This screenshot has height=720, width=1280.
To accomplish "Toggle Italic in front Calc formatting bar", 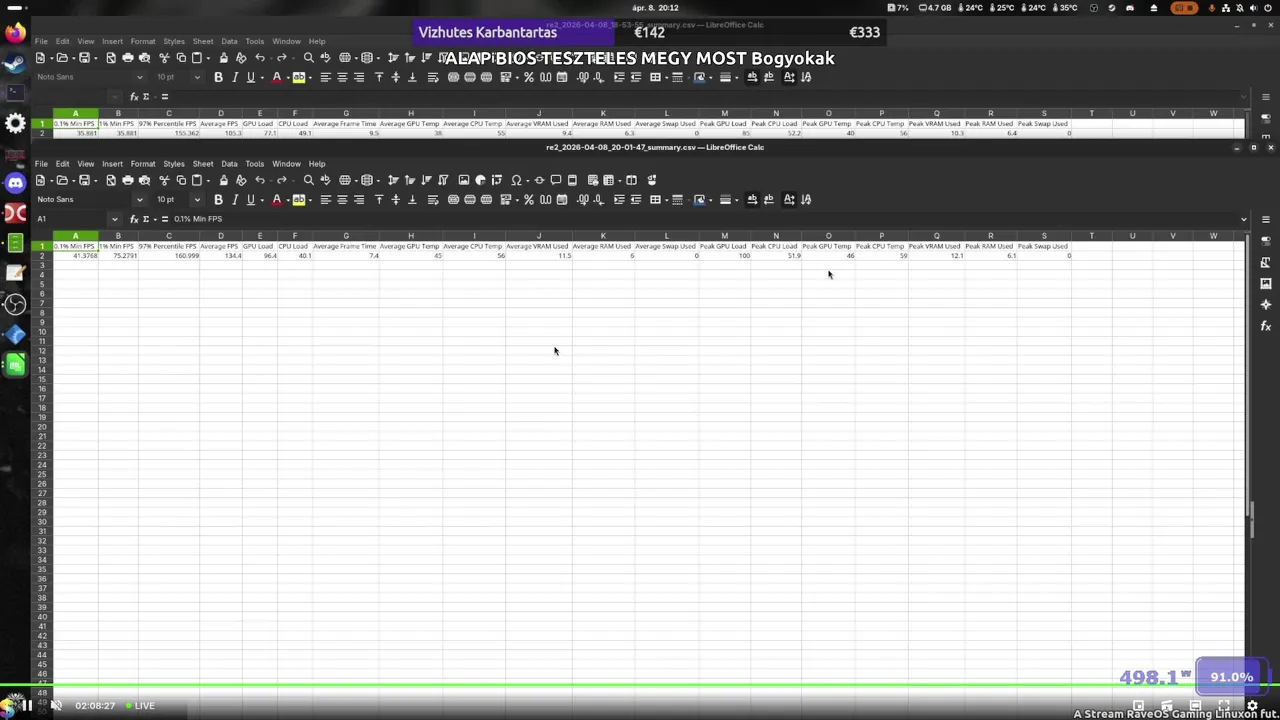I will [235, 199].
